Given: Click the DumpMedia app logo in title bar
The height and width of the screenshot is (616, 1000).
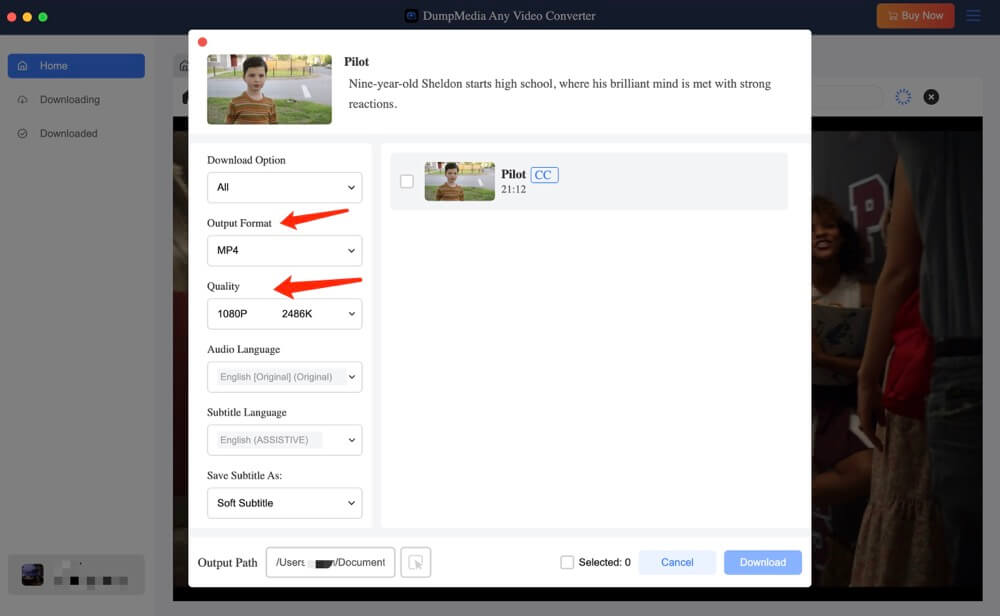Looking at the screenshot, I should pyautogui.click(x=411, y=16).
